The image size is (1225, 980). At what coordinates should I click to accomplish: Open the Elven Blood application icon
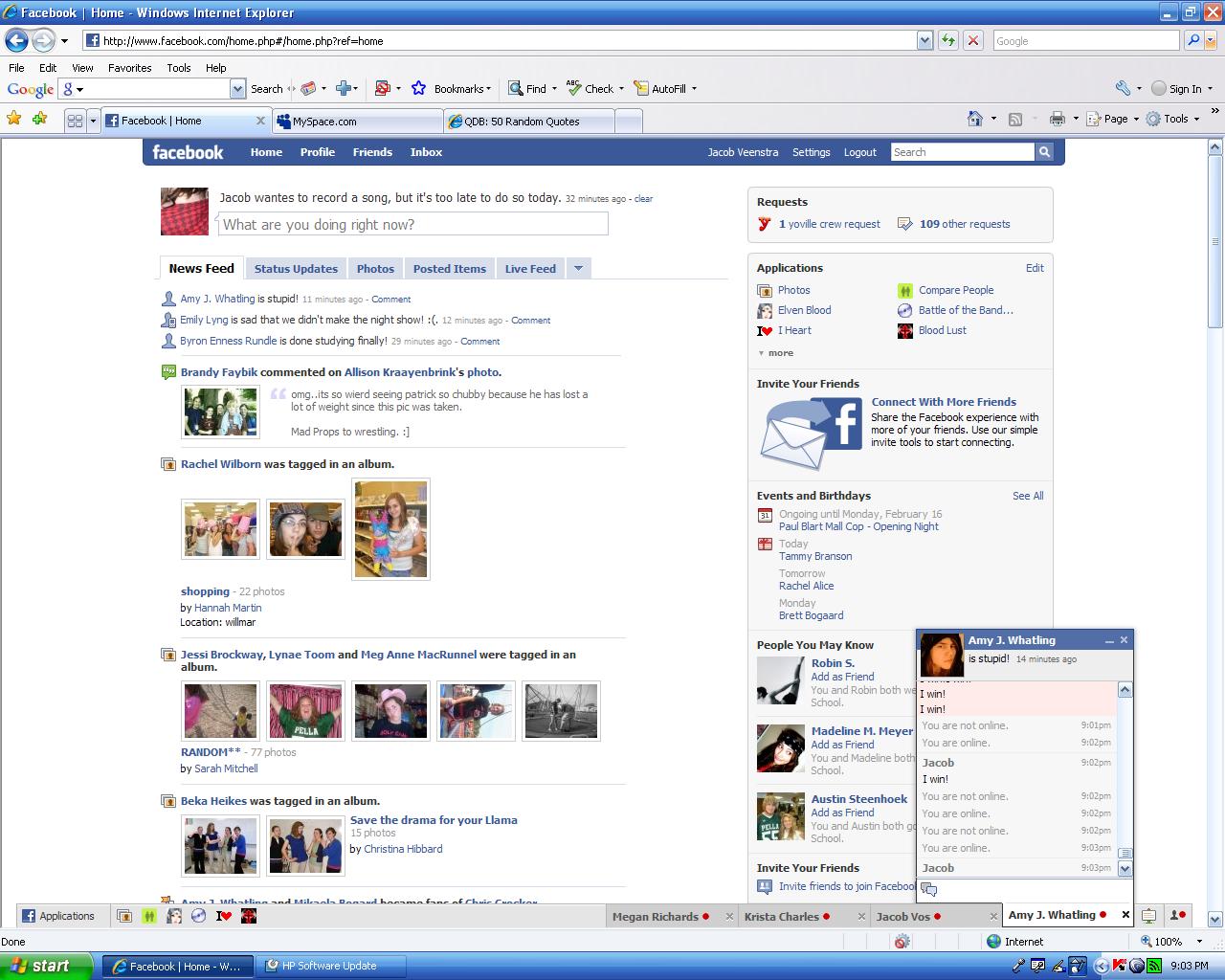click(x=765, y=310)
